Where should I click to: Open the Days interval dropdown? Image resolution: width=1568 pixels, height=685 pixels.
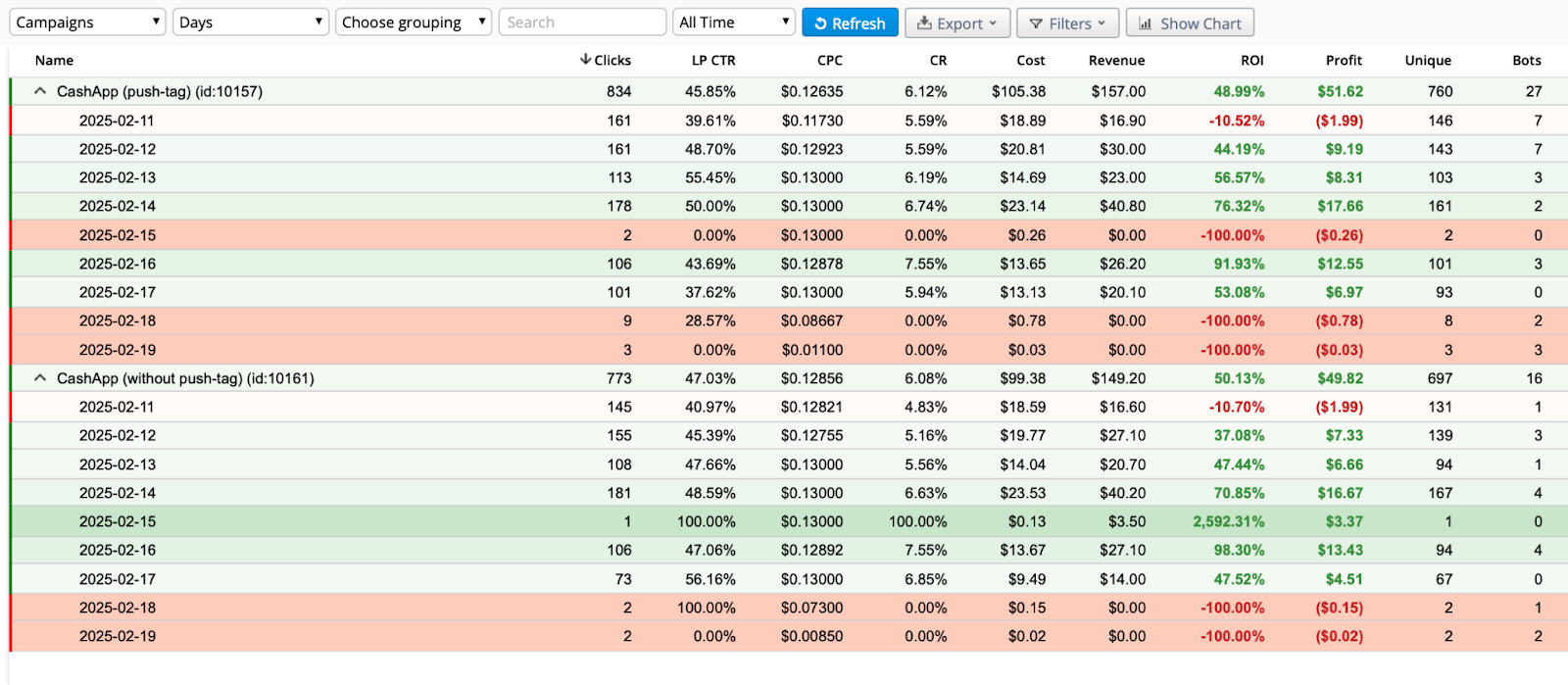(251, 23)
